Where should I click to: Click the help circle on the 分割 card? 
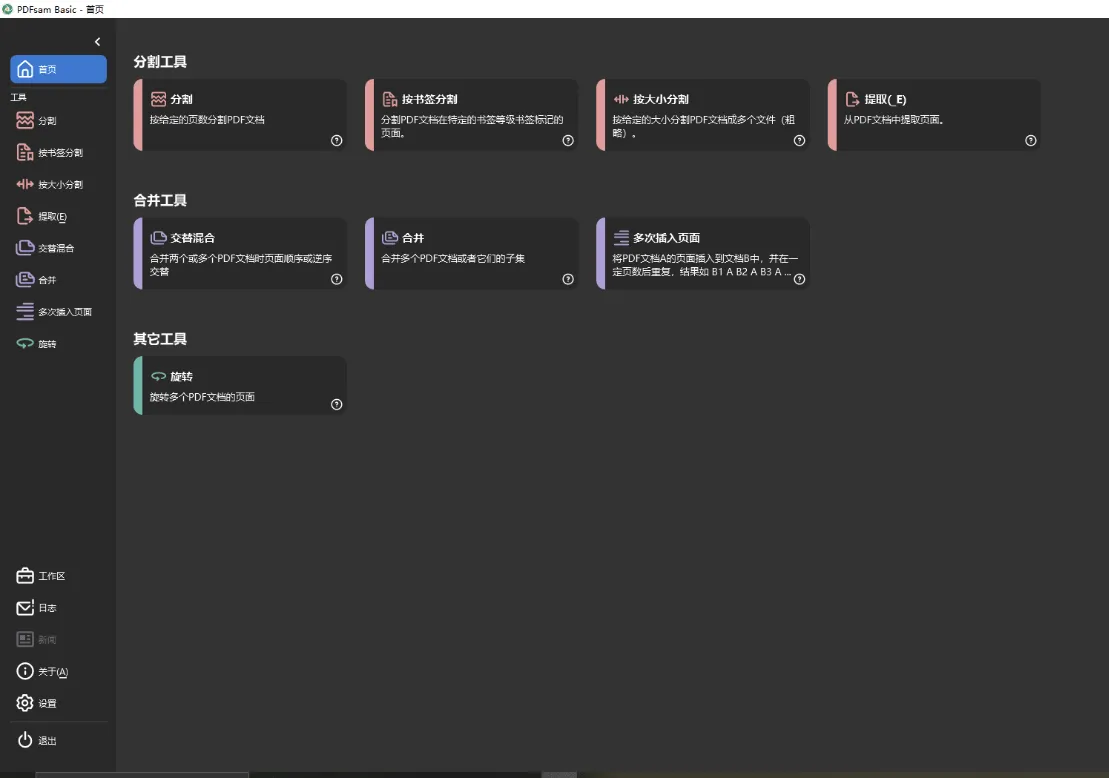(x=337, y=141)
